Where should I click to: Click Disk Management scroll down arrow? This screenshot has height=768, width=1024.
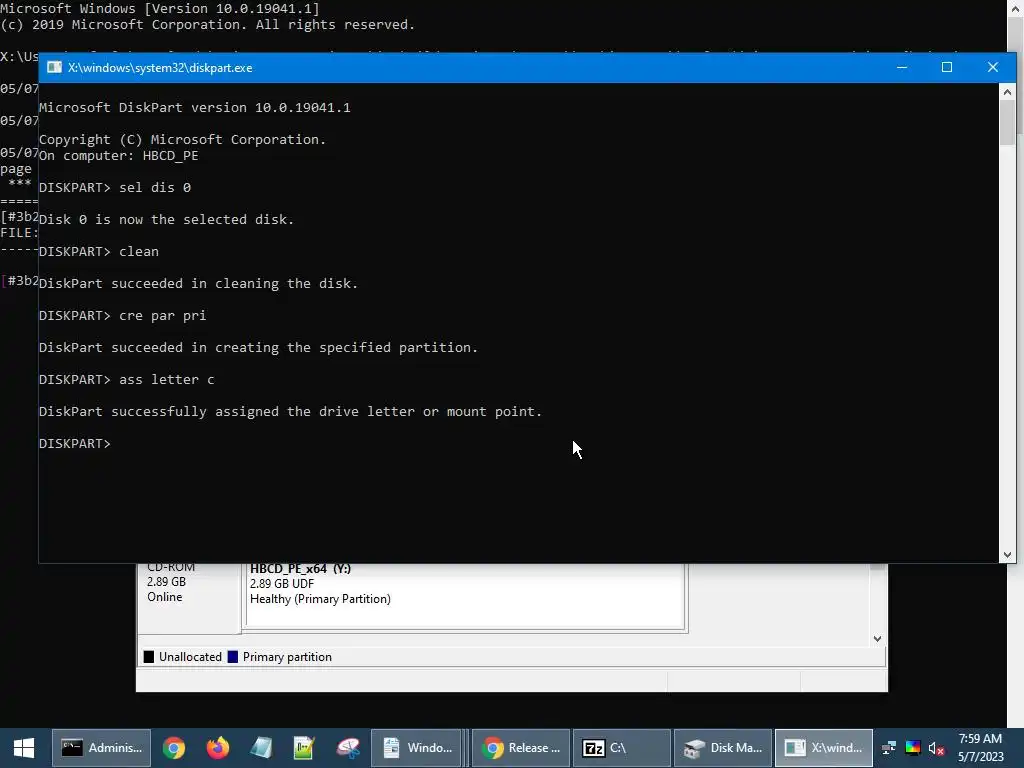click(x=877, y=639)
